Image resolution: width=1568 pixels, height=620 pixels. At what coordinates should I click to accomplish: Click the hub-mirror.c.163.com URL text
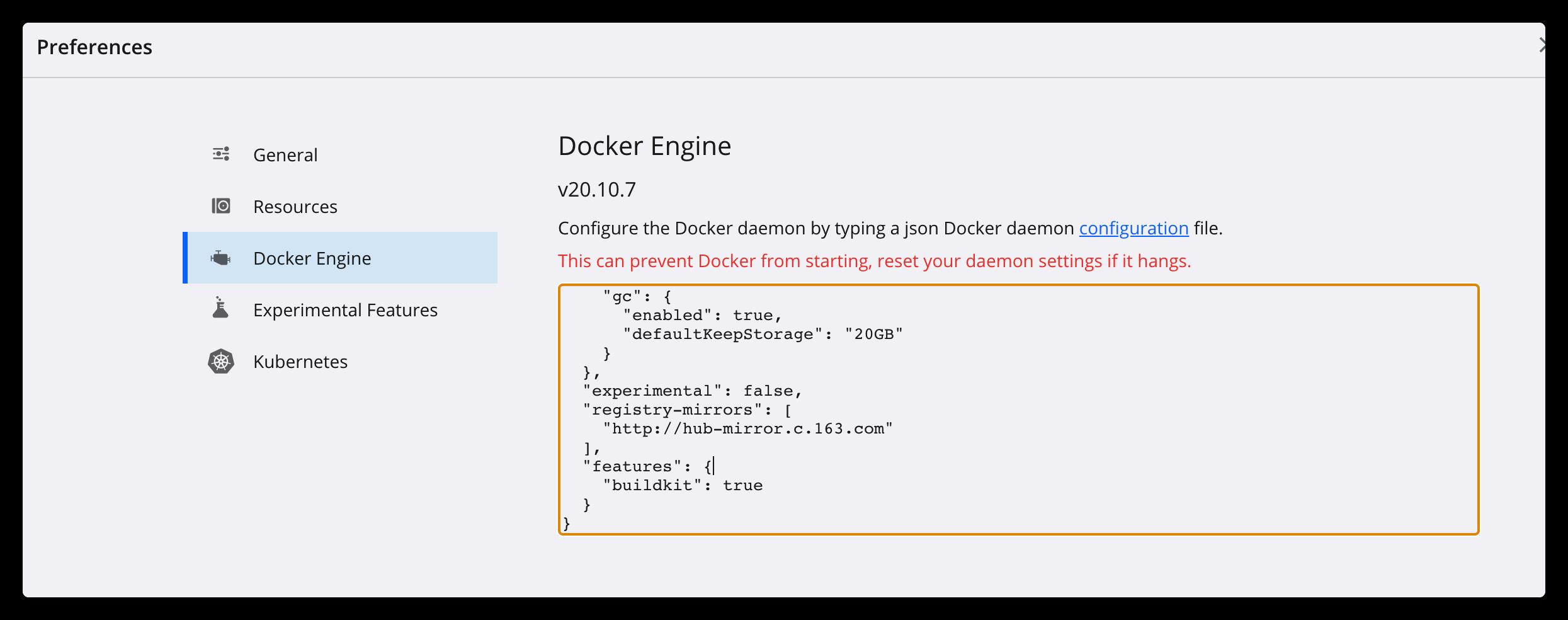748,428
